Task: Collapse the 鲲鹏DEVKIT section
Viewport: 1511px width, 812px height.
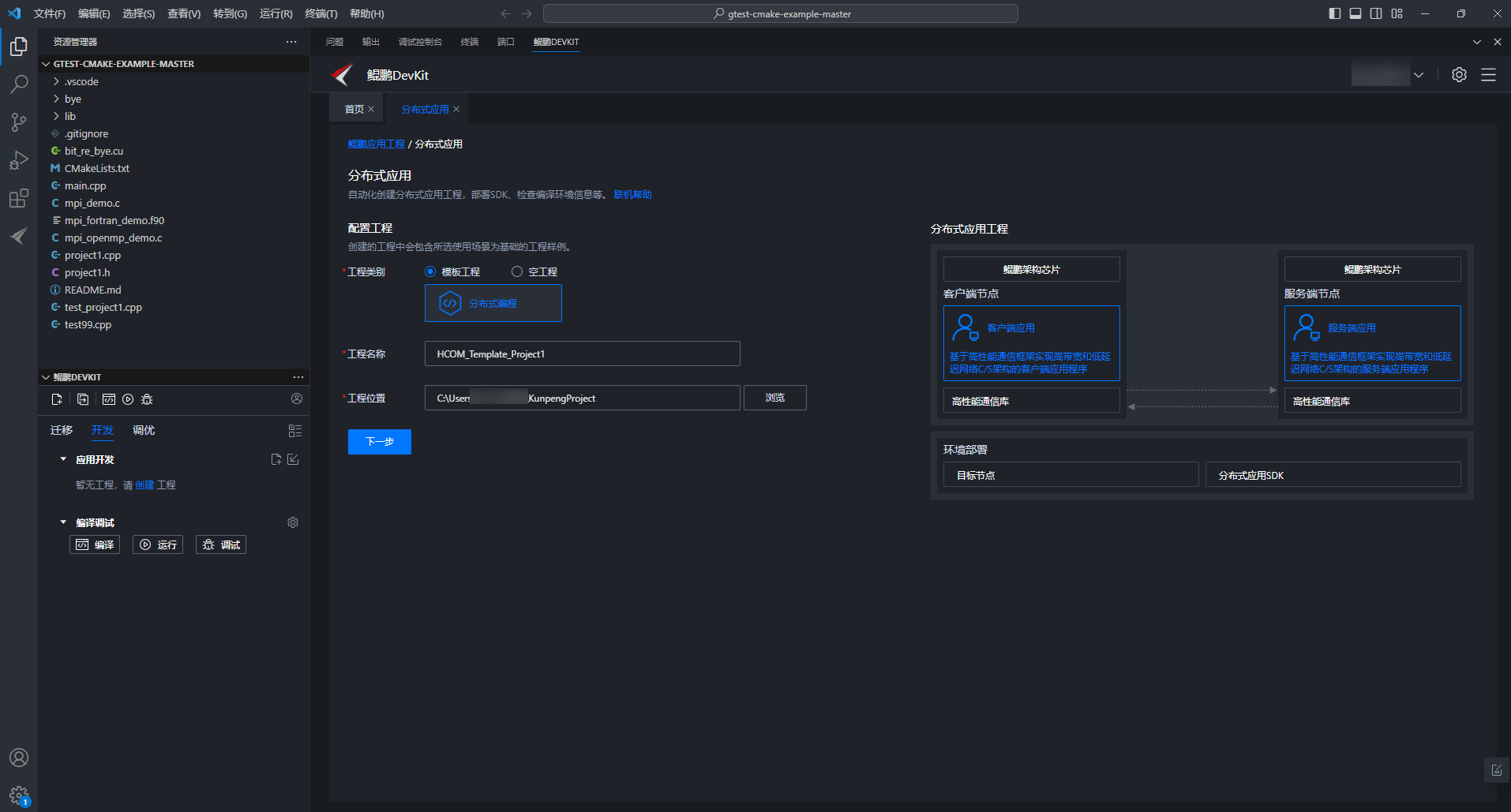Action: 46,377
